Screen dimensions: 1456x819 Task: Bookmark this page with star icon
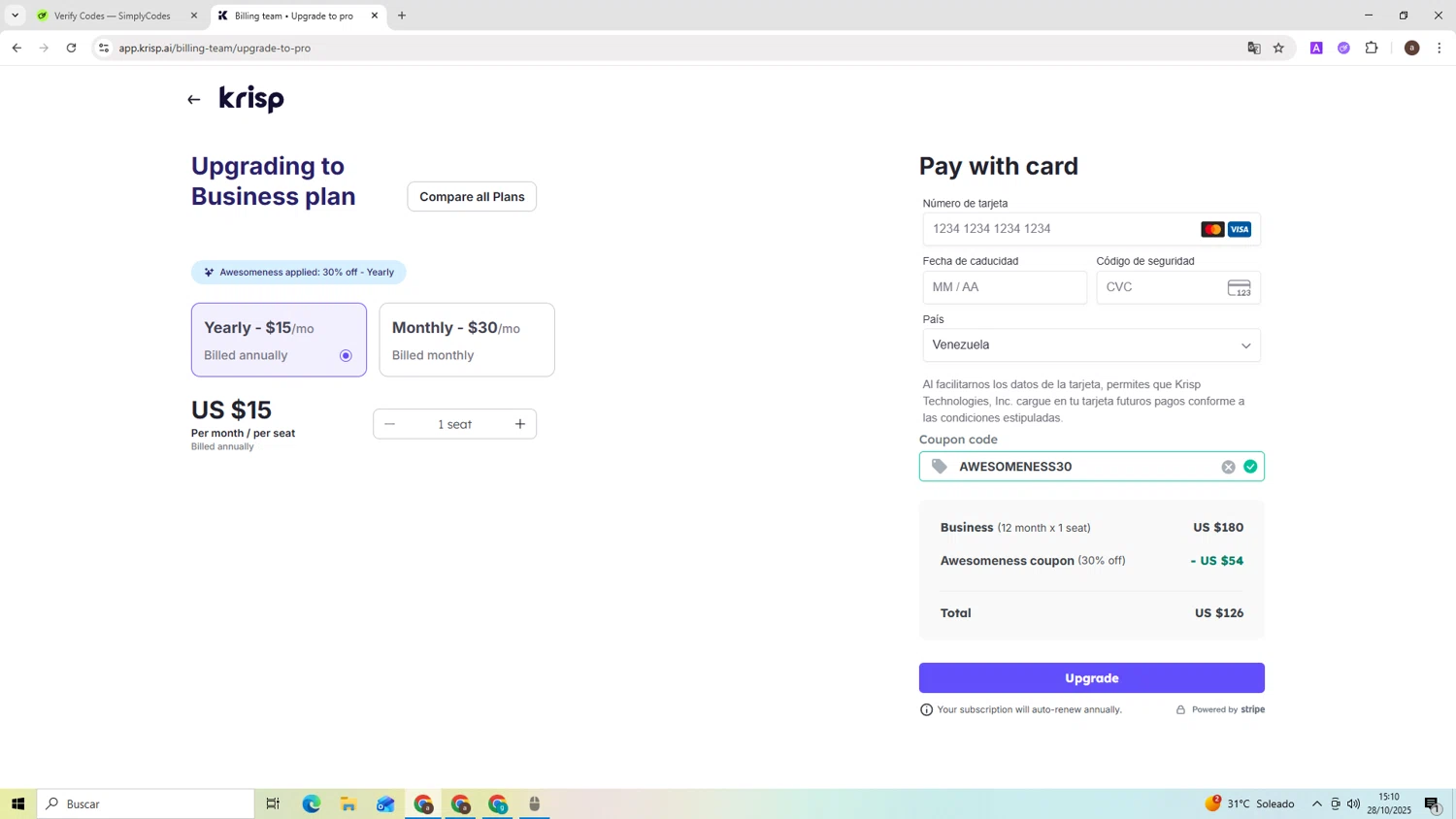[1278, 48]
